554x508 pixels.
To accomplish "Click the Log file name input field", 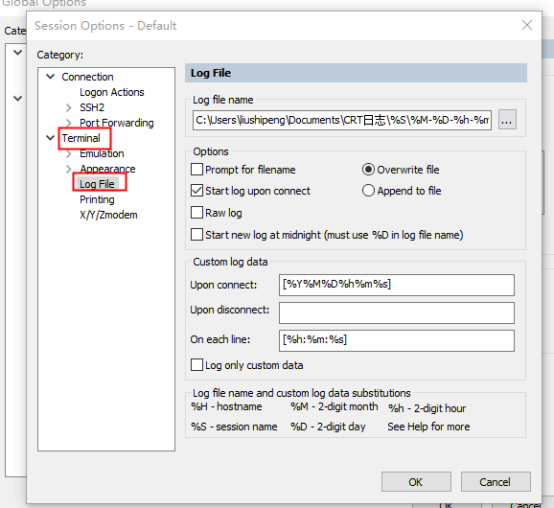I will (x=342, y=120).
